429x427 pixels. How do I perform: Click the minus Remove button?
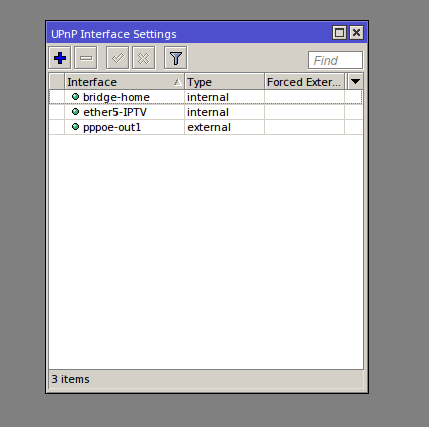click(86, 58)
